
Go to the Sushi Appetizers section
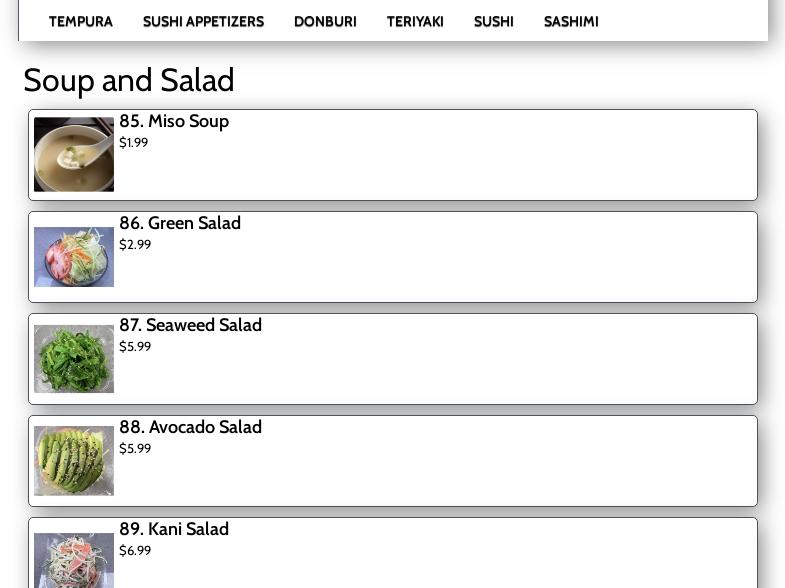tap(203, 21)
